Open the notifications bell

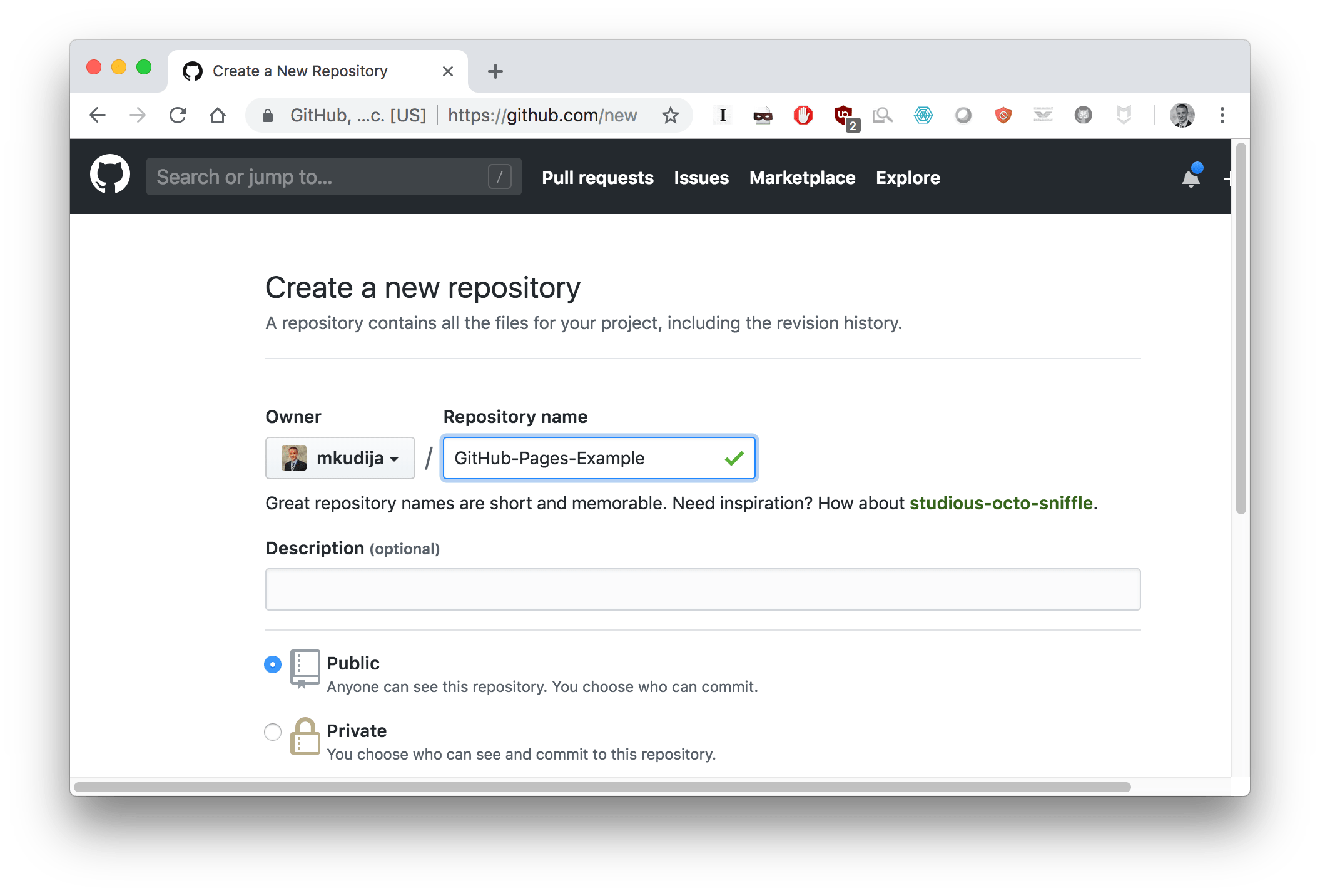1191,178
